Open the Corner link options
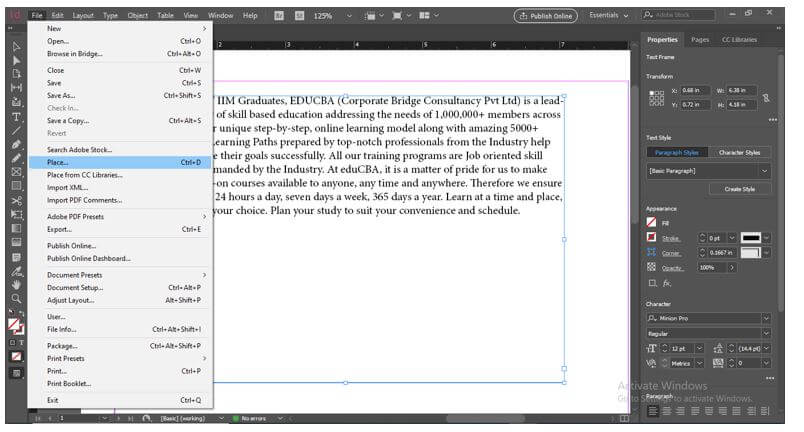The width and height of the screenshot is (804, 432). pyautogui.click(x=671, y=253)
